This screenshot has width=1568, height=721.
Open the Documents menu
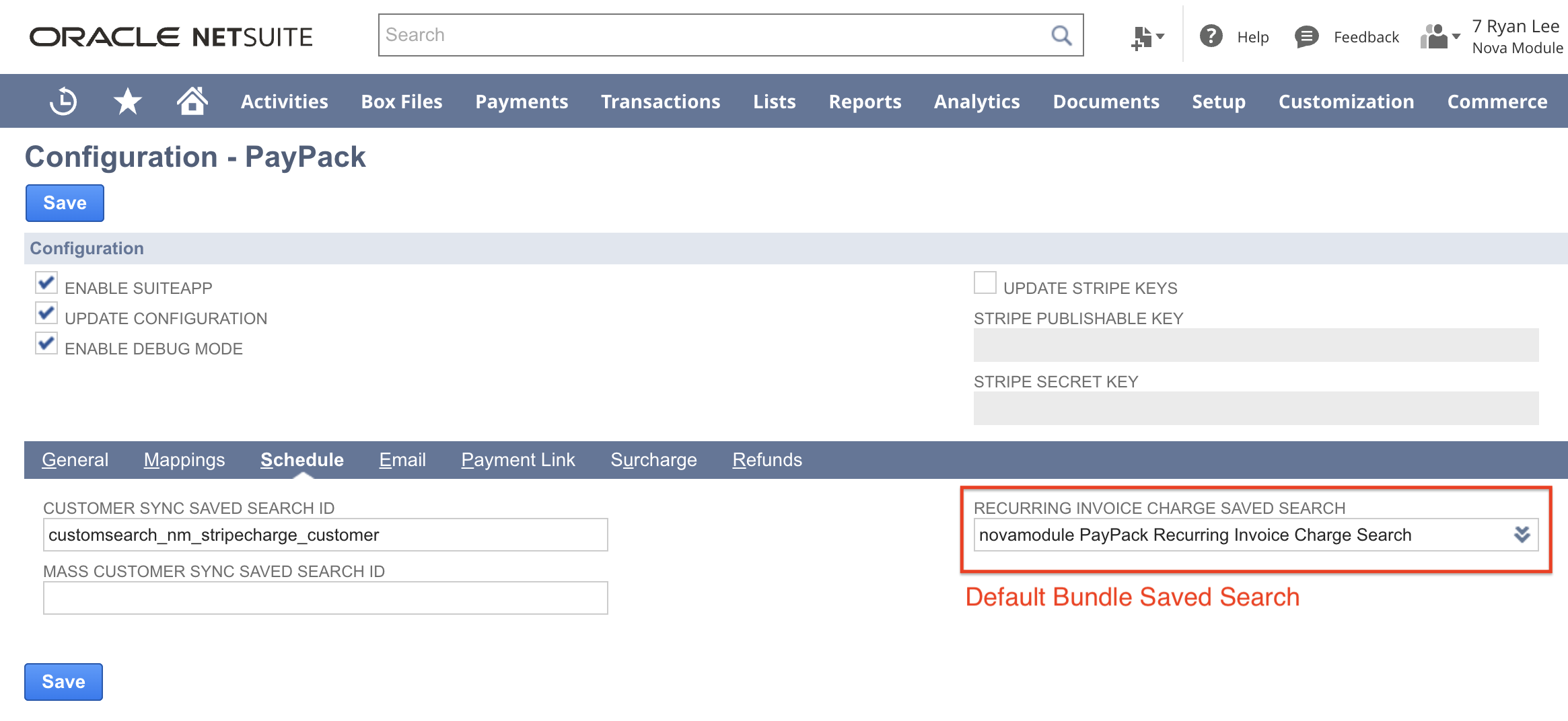[1106, 102]
